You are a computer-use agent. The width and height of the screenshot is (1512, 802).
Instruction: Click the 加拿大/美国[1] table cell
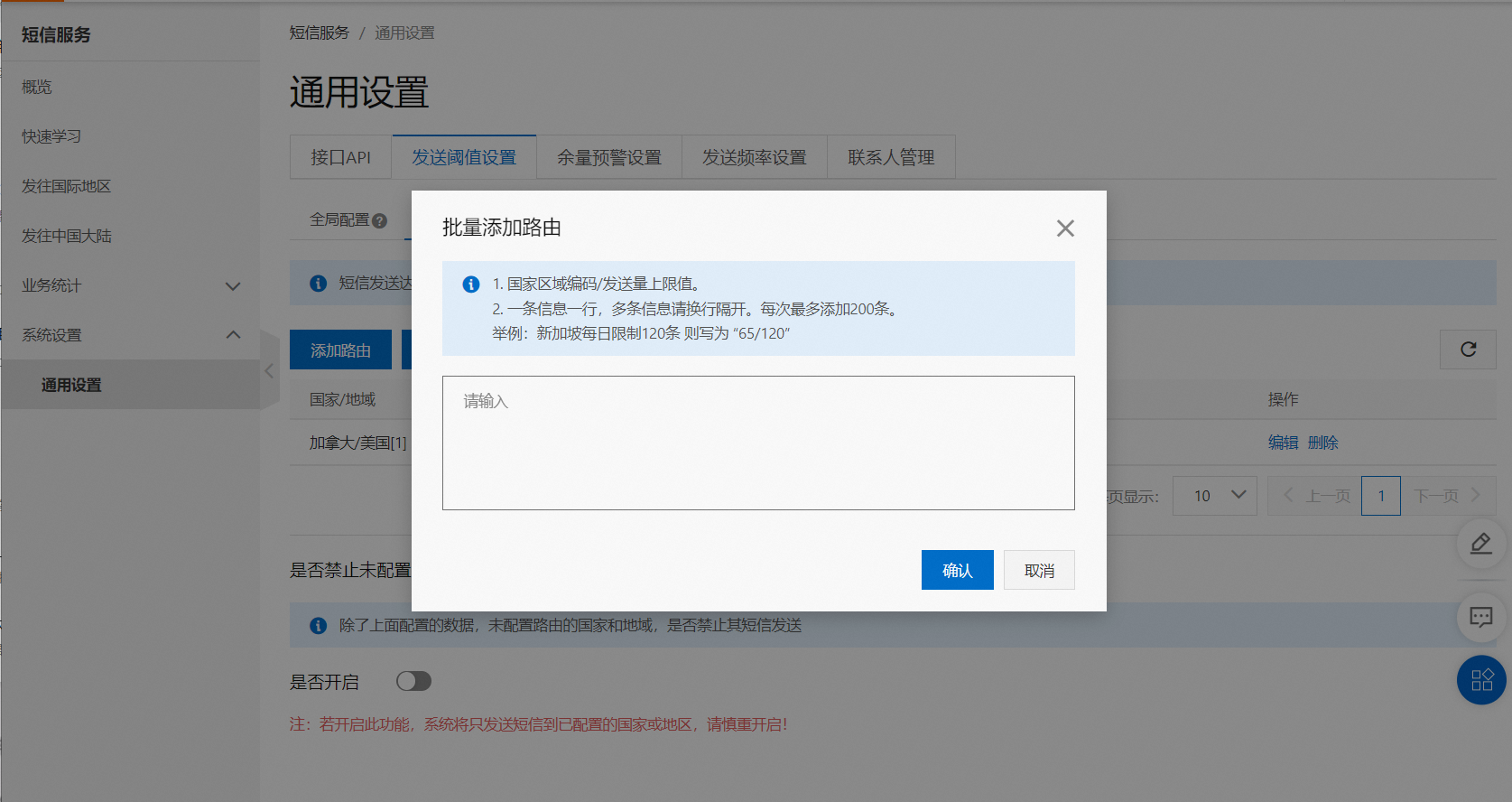[357, 443]
